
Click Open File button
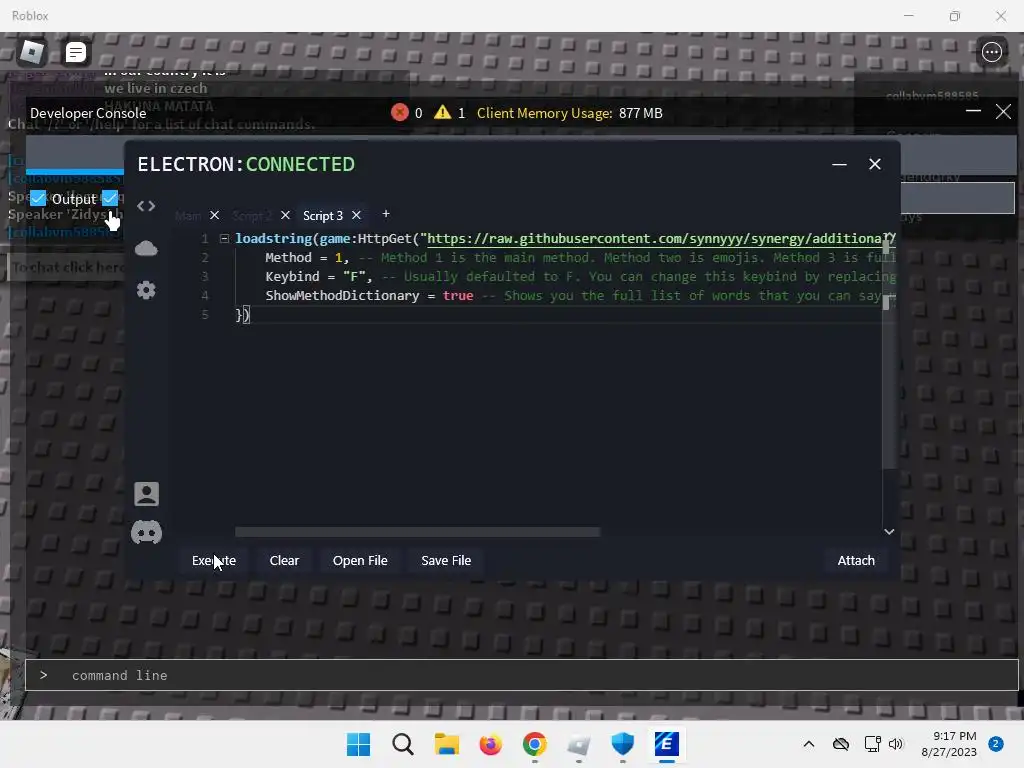tap(360, 560)
